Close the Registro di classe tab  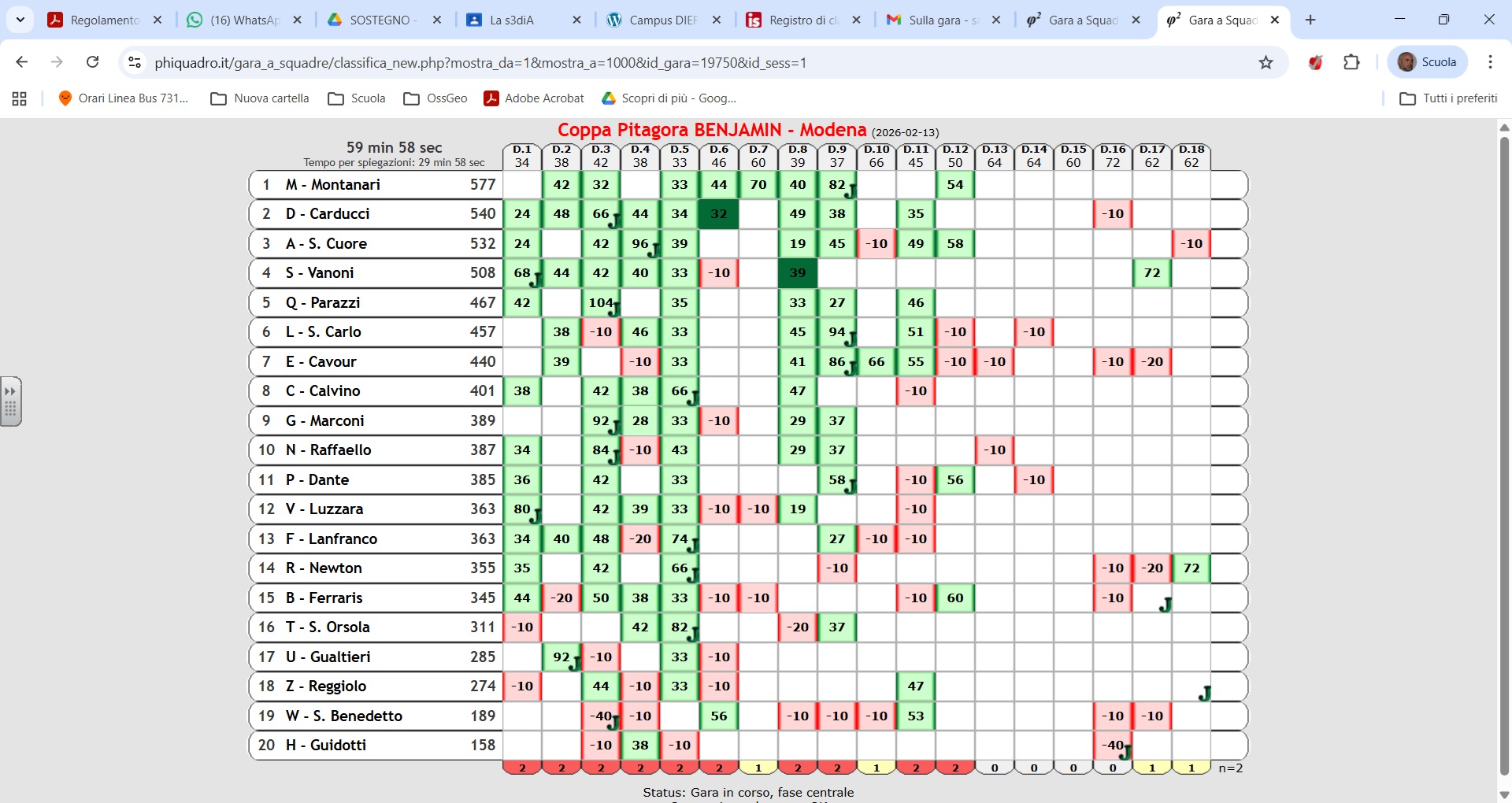tap(857, 20)
